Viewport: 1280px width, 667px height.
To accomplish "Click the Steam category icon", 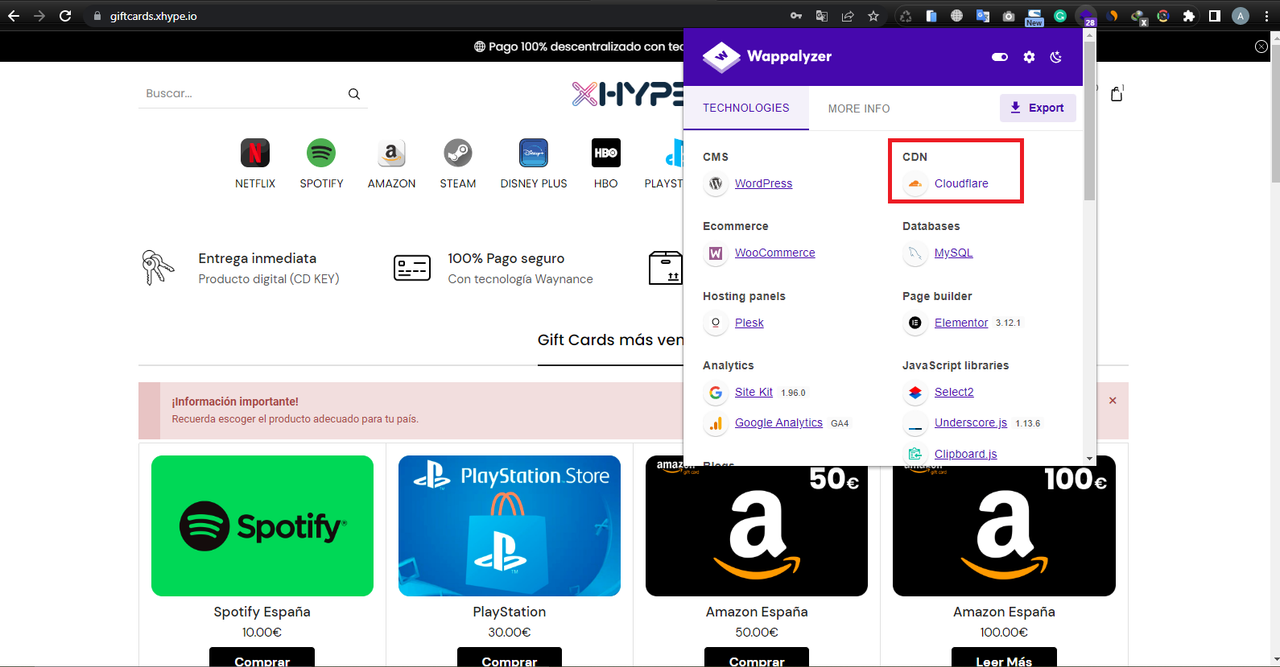I will pyautogui.click(x=458, y=153).
